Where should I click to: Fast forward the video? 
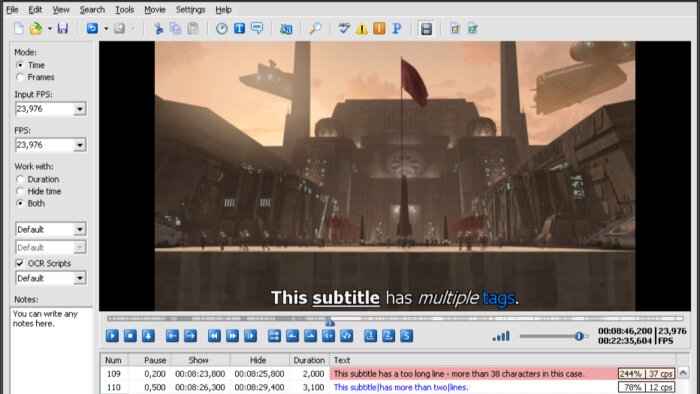[232, 336]
